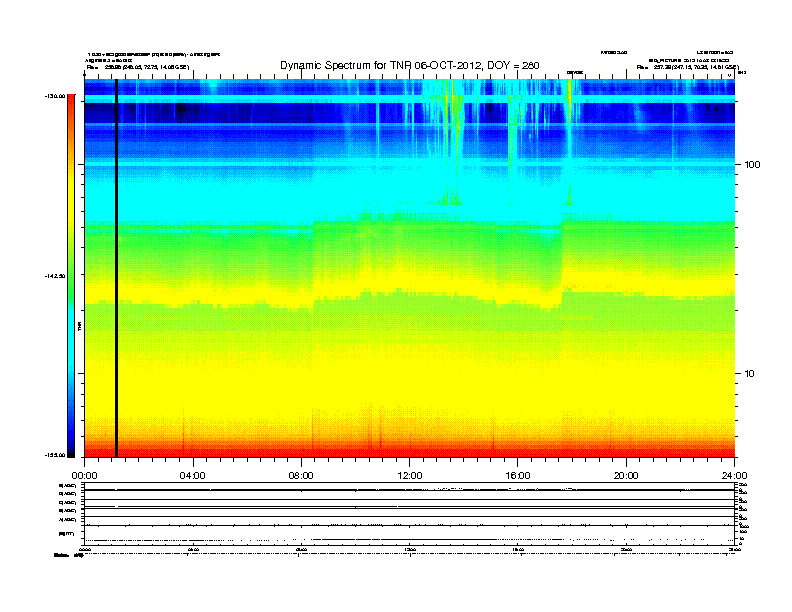Select the large 04:00 time axis label

click(193, 476)
